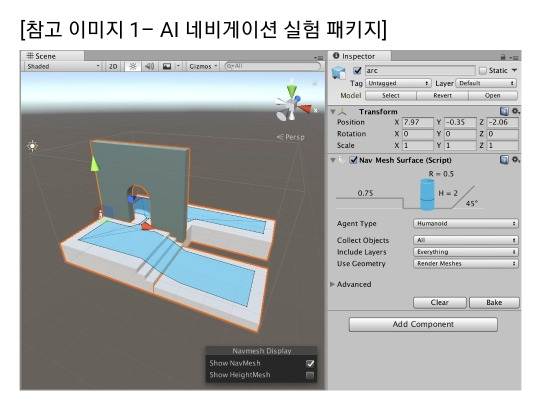Screen dimensions: 540x397
Task: Toggle Show HeightMesh checkbox
Action: coord(310,375)
